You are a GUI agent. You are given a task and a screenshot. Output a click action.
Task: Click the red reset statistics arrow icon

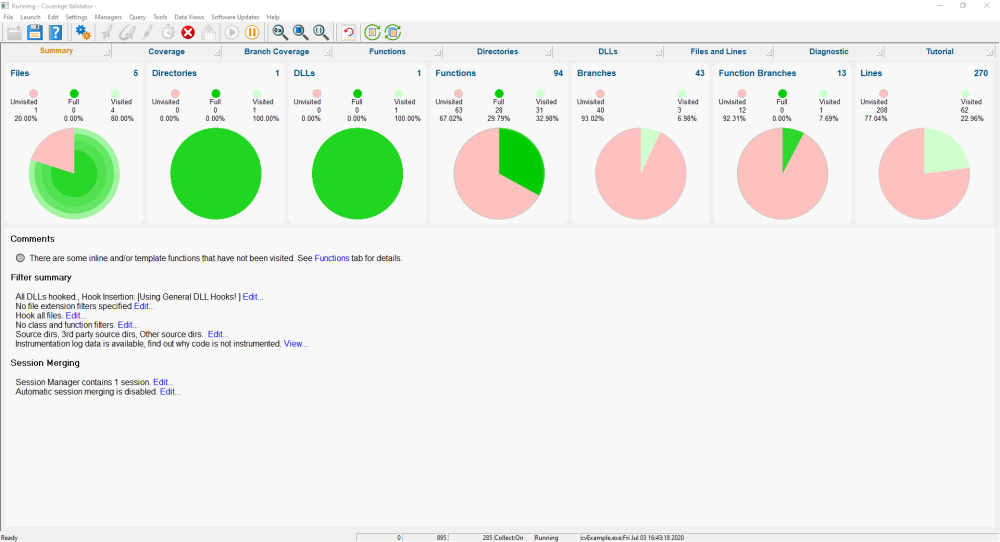coord(348,33)
